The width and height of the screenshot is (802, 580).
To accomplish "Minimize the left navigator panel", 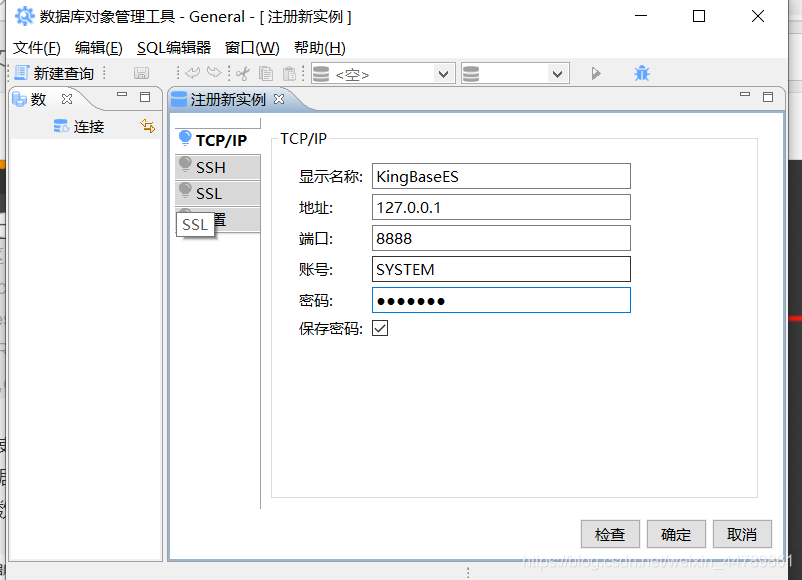I will click(x=122, y=95).
